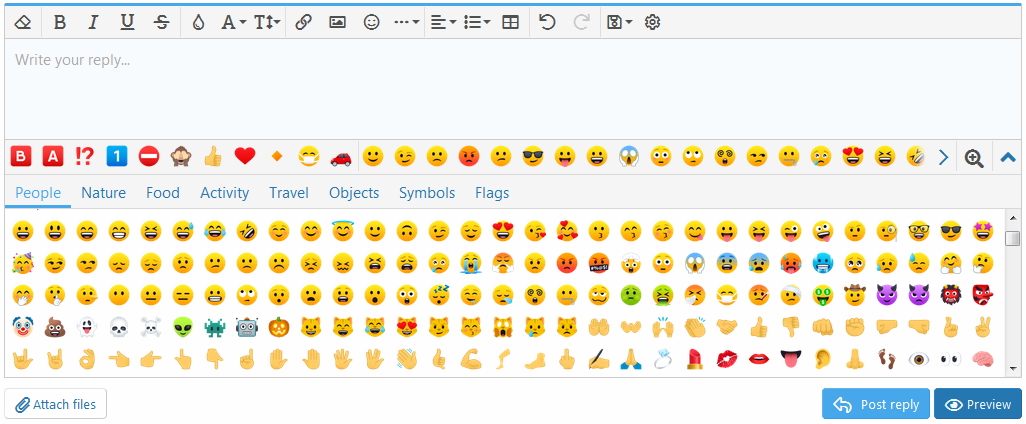This screenshot has width=1026, height=424.
Task: Undo the last edit
Action: tap(547, 21)
